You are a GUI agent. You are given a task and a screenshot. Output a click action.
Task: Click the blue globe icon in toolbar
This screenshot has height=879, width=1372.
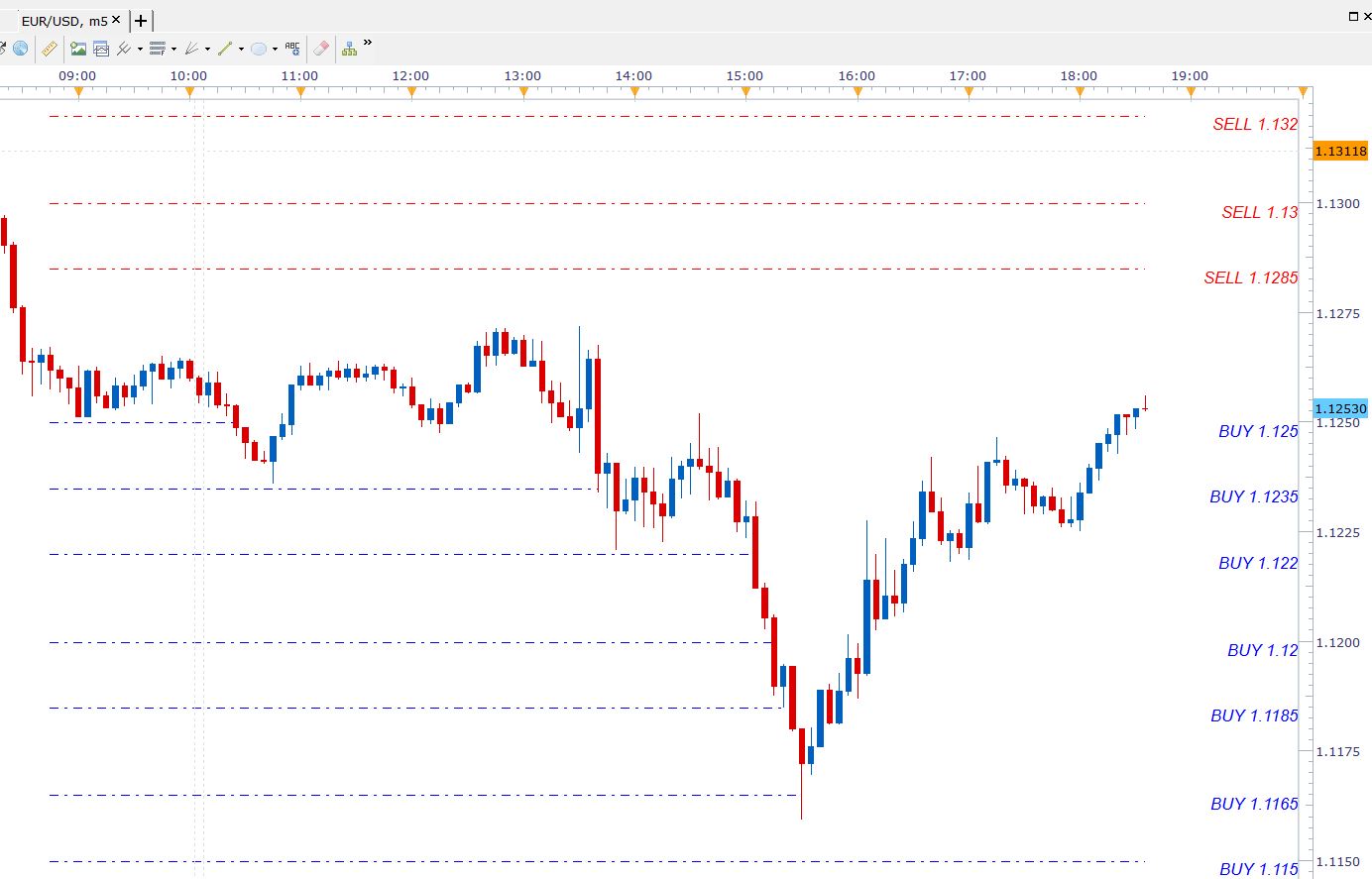[x=21, y=48]
